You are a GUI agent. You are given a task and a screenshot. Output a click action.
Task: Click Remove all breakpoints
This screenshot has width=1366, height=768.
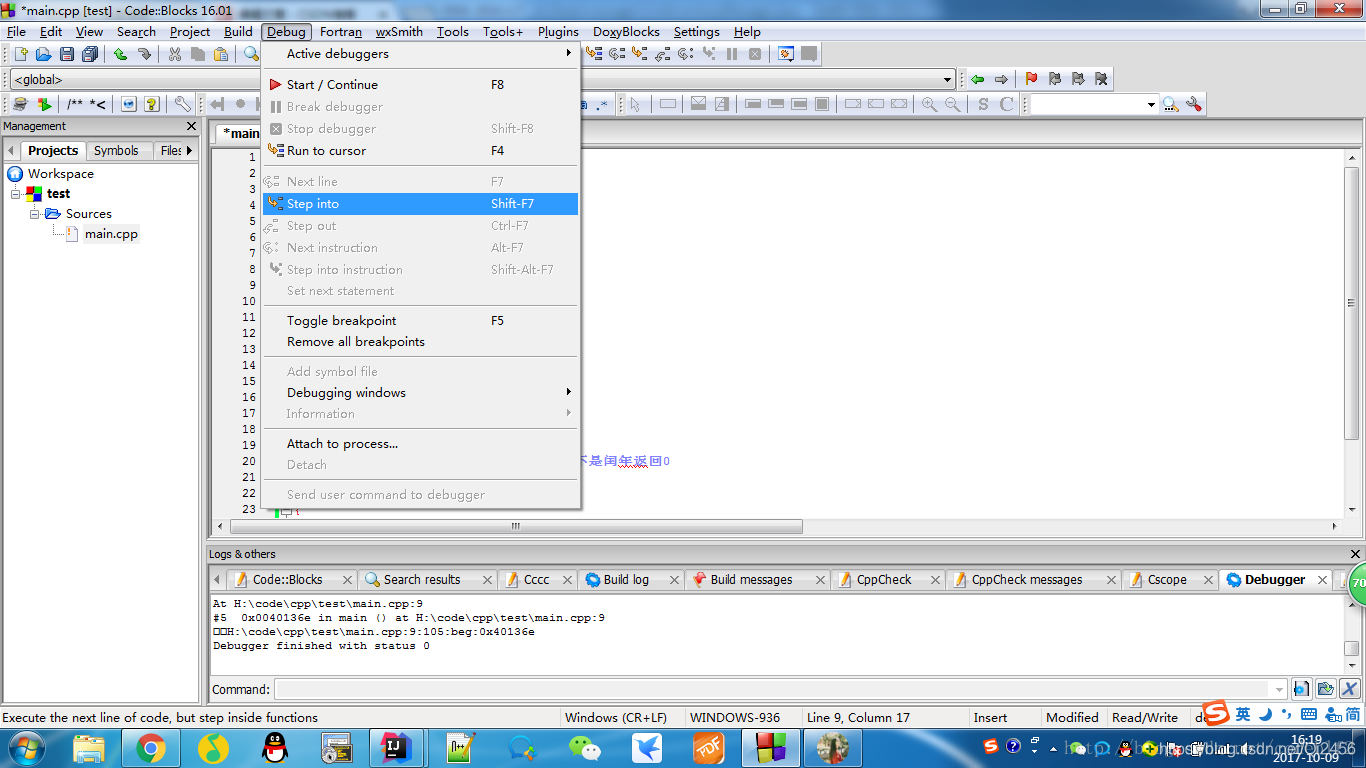(x=420, y=342)
